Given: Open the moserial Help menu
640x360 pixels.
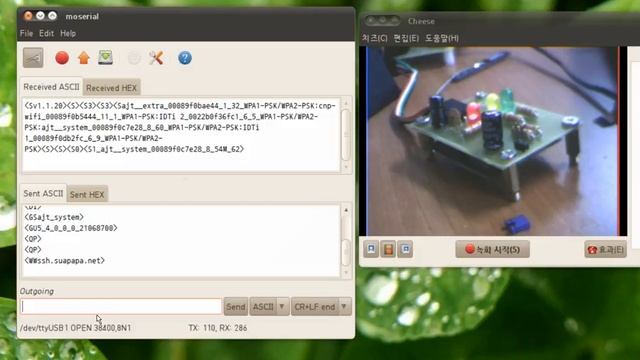Looking at the screenshot, I should (x=68, y=33).
